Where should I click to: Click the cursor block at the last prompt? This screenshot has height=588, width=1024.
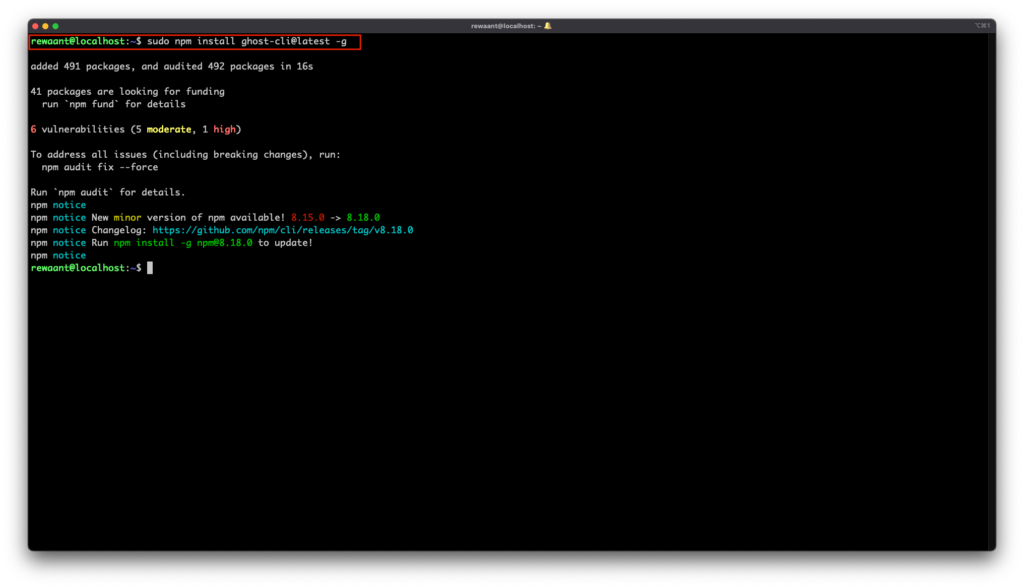(x=150, y=268)
